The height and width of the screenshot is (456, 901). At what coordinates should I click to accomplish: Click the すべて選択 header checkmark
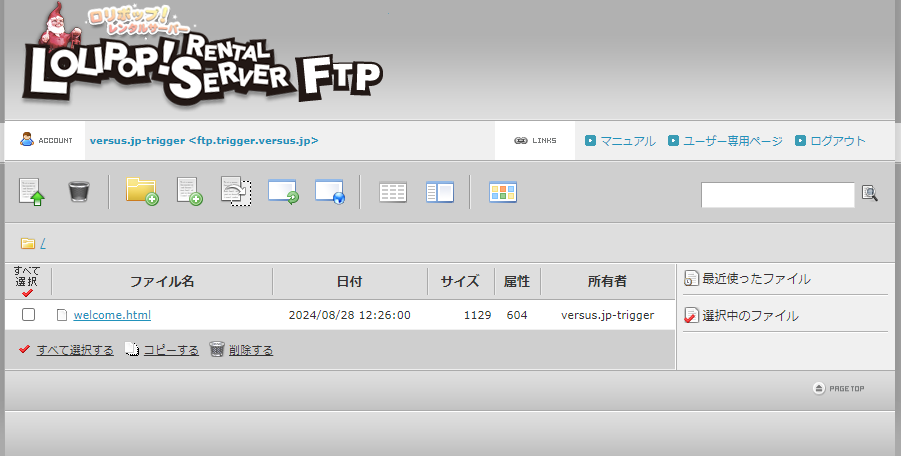(x=26, y=293)
